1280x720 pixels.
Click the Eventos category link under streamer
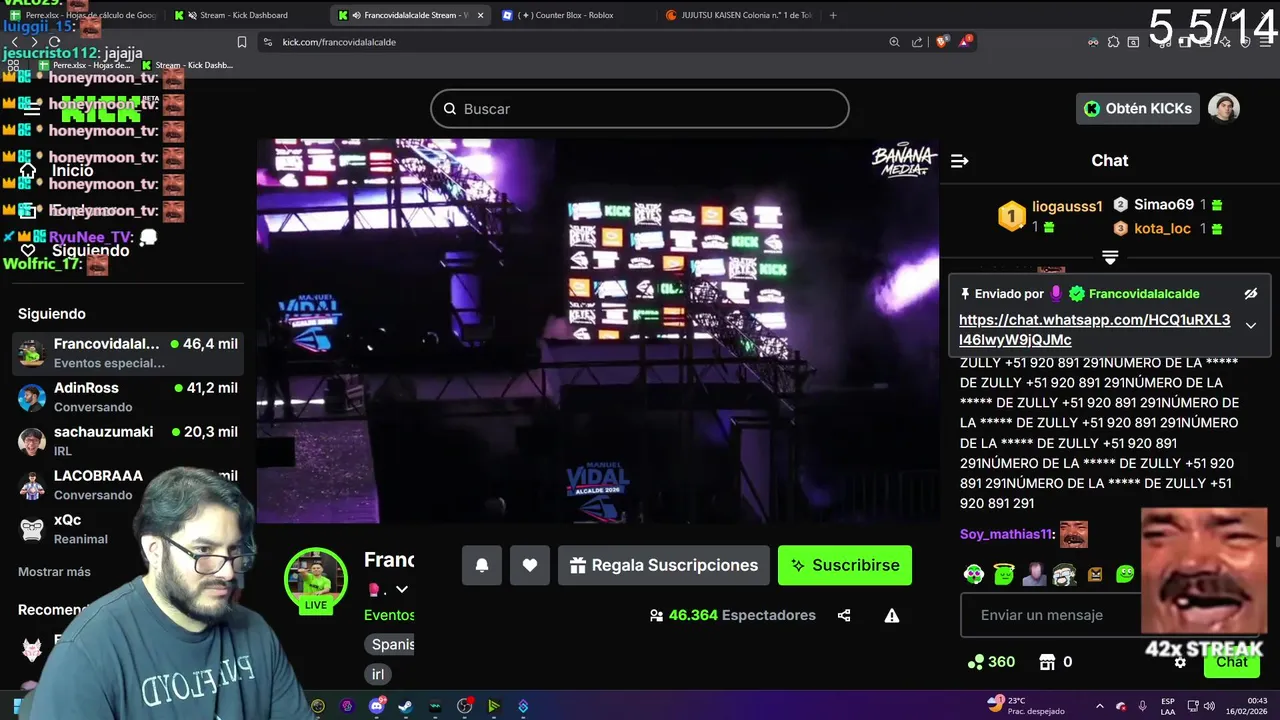[389, 615]
